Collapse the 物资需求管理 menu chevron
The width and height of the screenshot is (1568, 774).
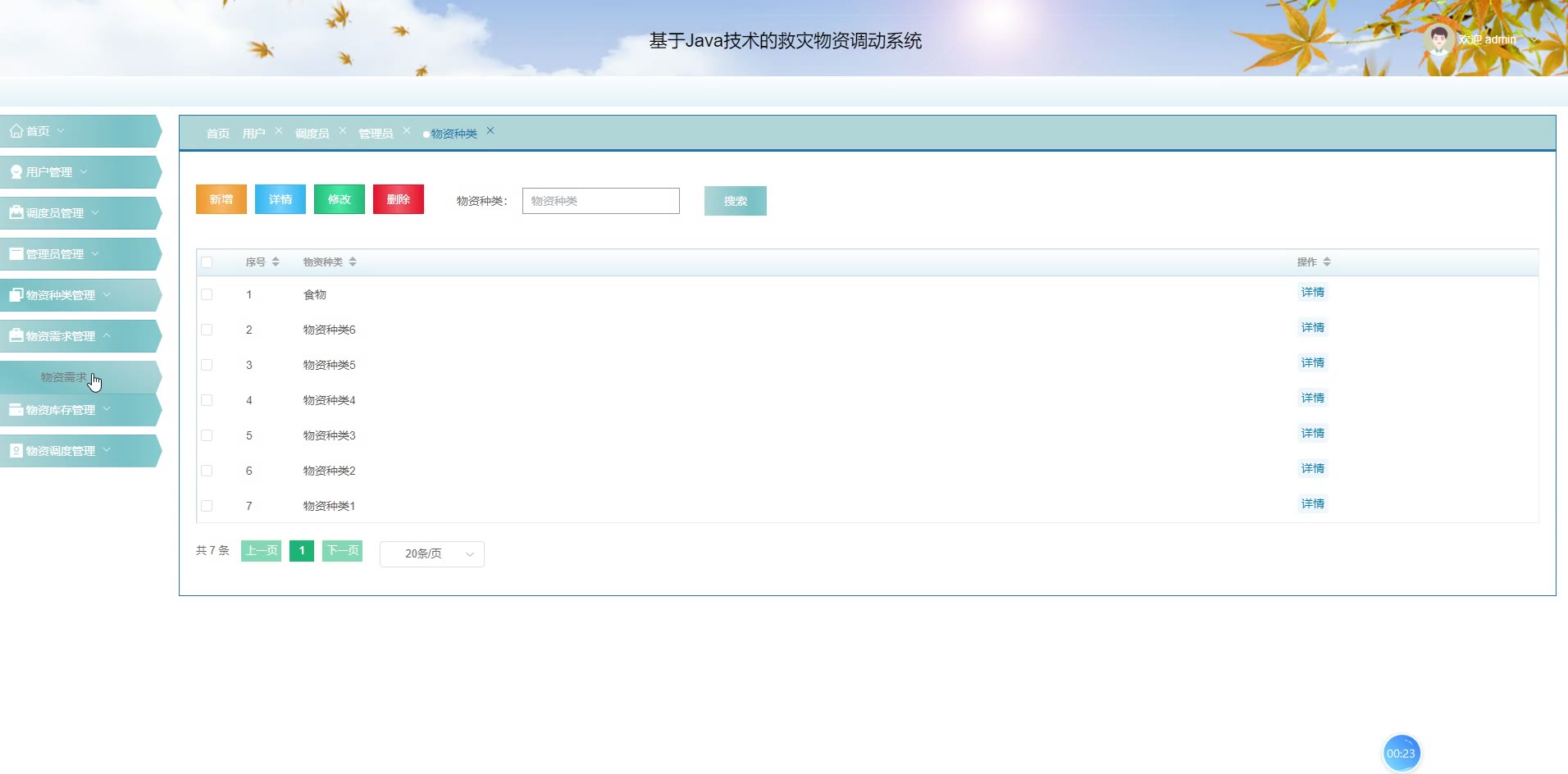[107, 335]
